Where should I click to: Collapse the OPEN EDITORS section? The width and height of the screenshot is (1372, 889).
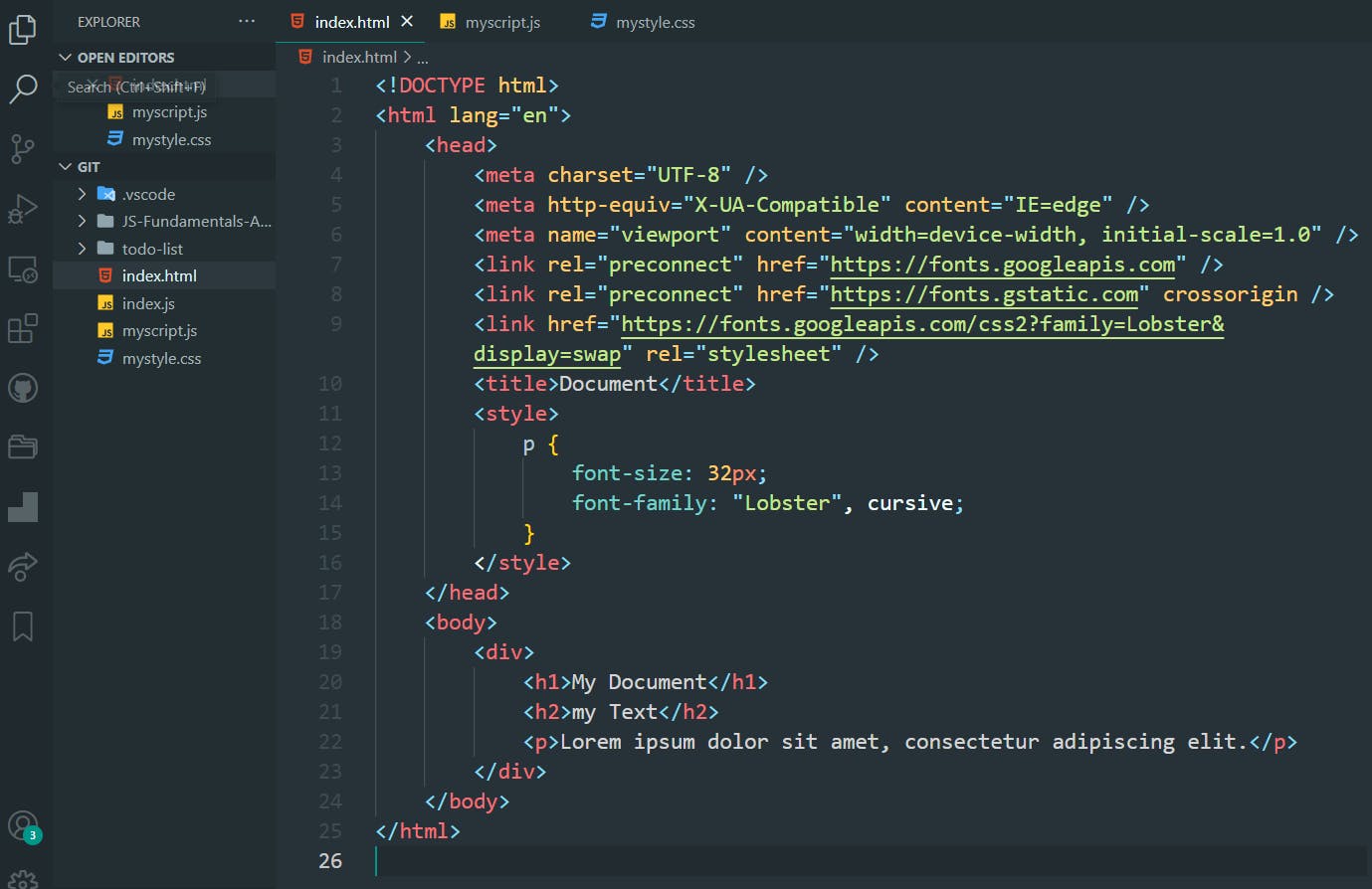pyautogui.click(x=66, y=58)
